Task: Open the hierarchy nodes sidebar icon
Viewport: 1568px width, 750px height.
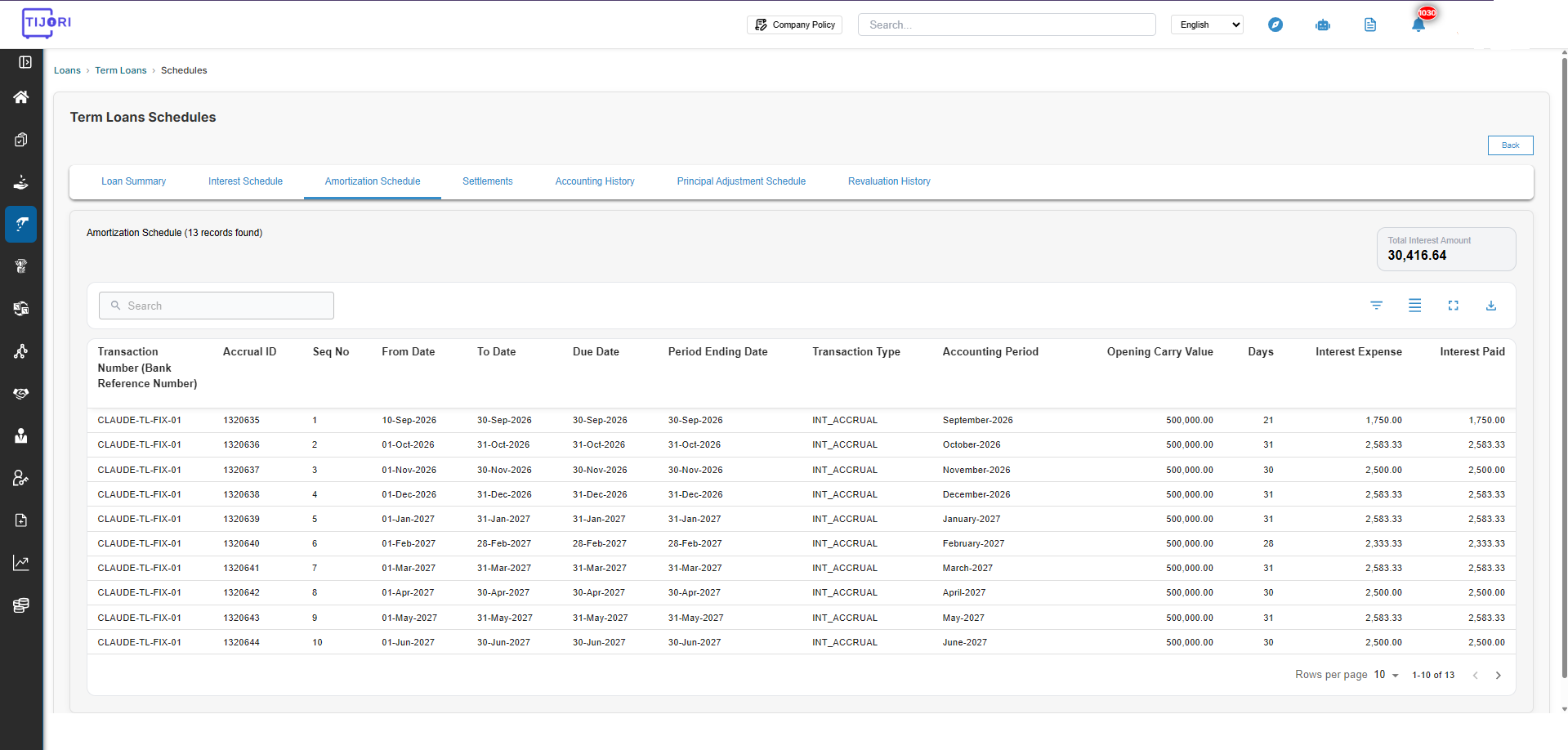Action: (21, 351)
